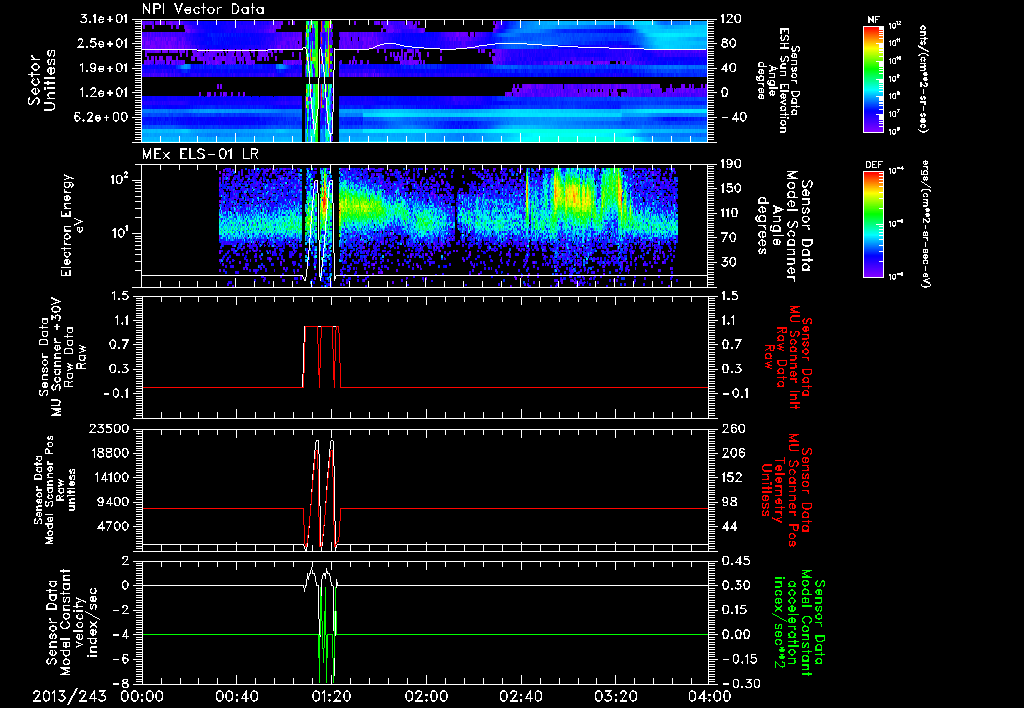
Task: Click the '00:40' time tick label
Action: point(236,697)
